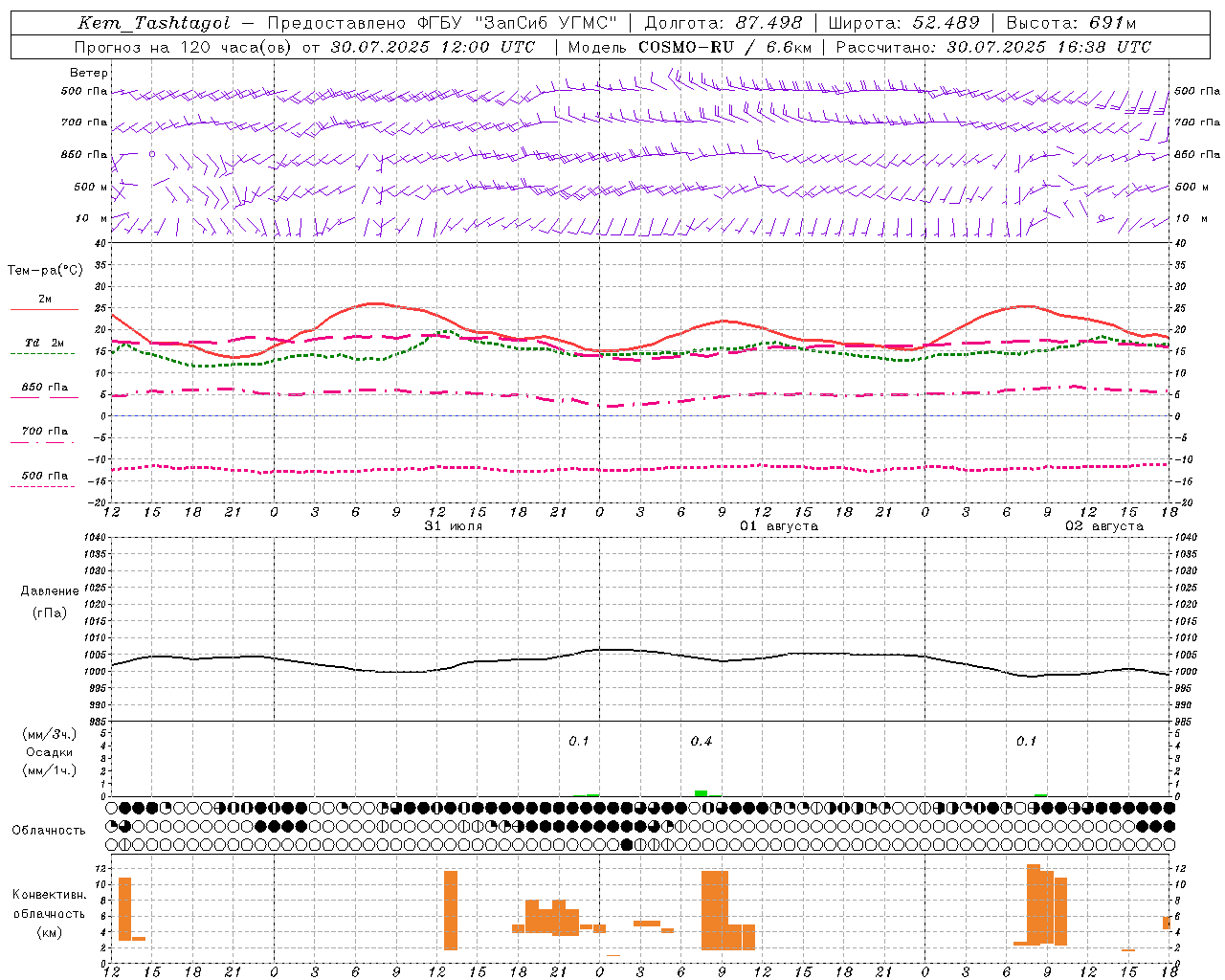
Task: Click the "Давление" pressure panel label
Action: point(50,591)
